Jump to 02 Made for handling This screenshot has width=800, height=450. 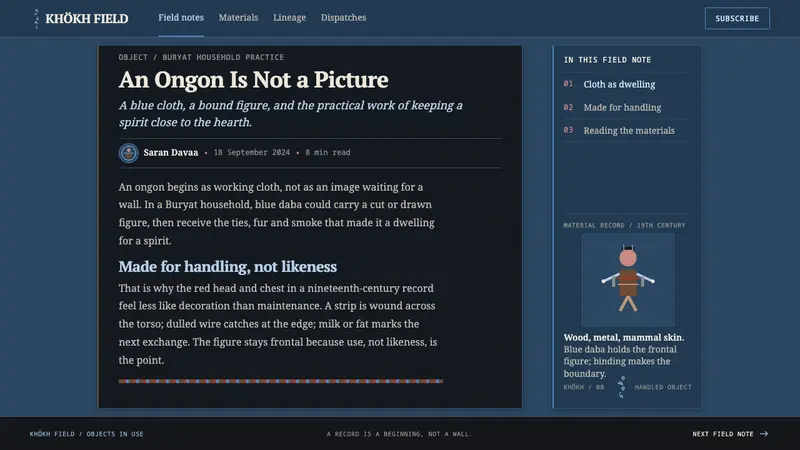coord(627,108)
